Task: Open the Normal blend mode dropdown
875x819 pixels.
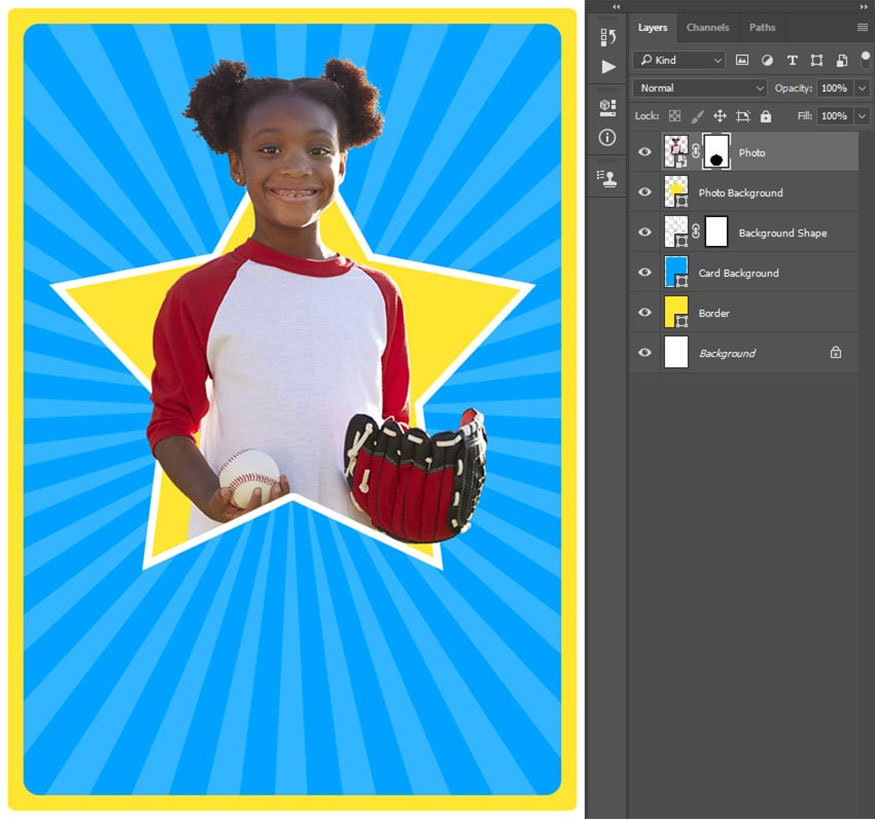Action: [699, 88]
